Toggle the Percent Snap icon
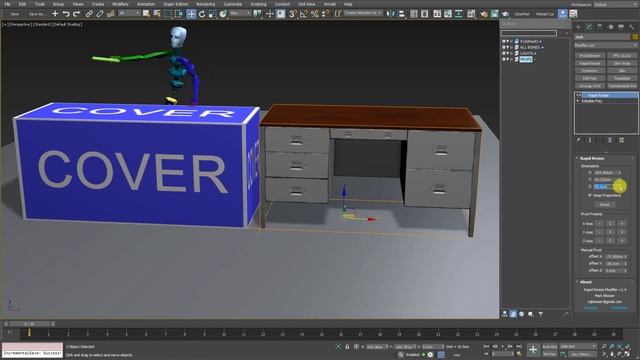The image size is (640, 360). click(314, 14)
